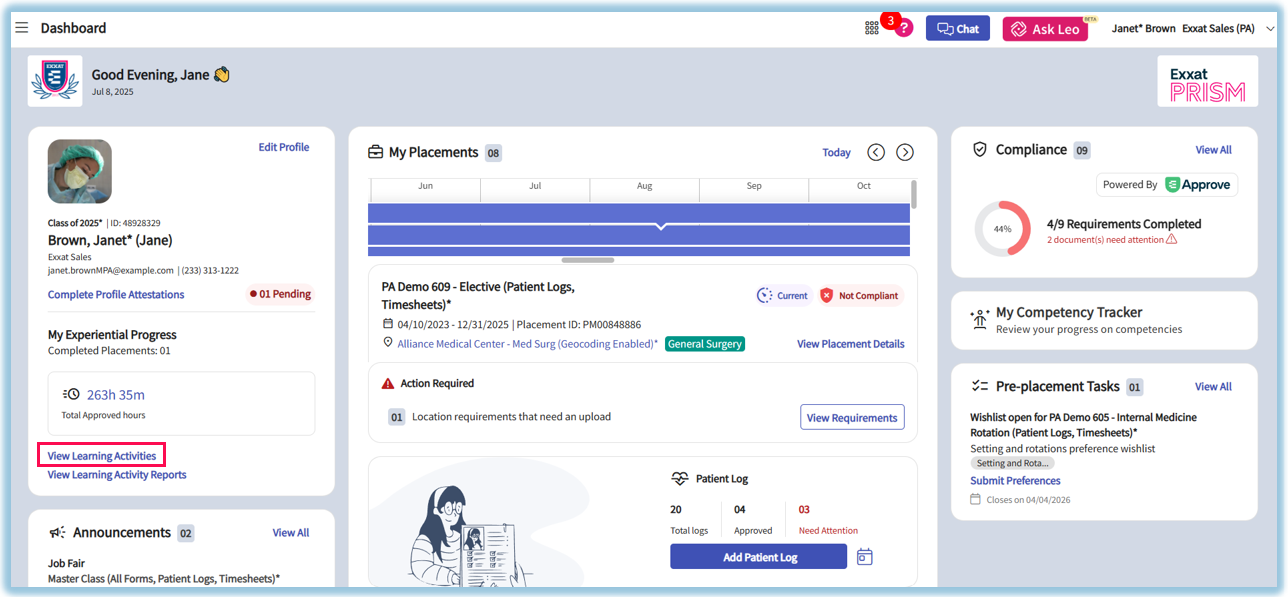Go to next timeline period arrow
Image resolution: width=1288 pixels, height=597 pixels.
(x=905, y=152)
